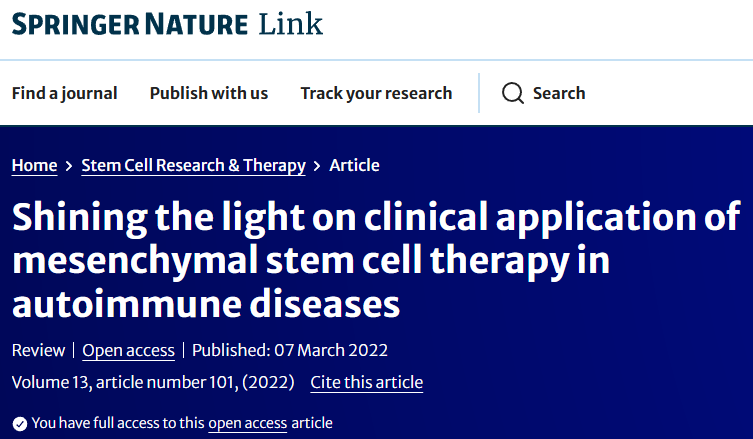The width and height of the screenshot is (753, 439).
Task: Follow the Open access link beside Review
Action: (128, 350)
